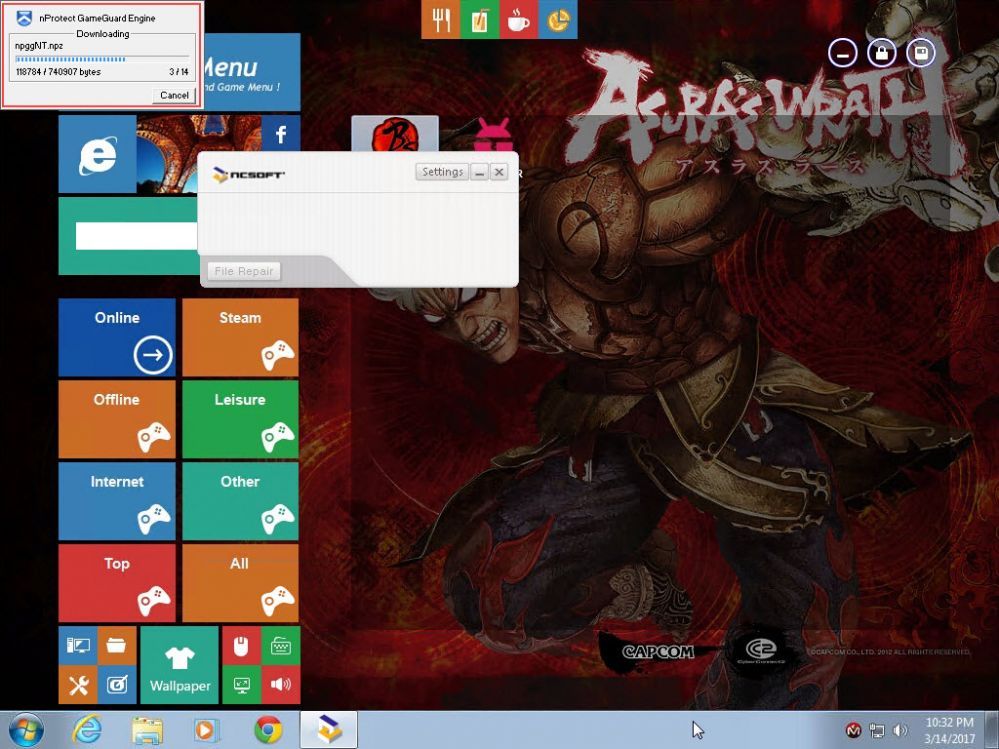Open the Internet games category

pyautogui.click(x=117, y=501)
